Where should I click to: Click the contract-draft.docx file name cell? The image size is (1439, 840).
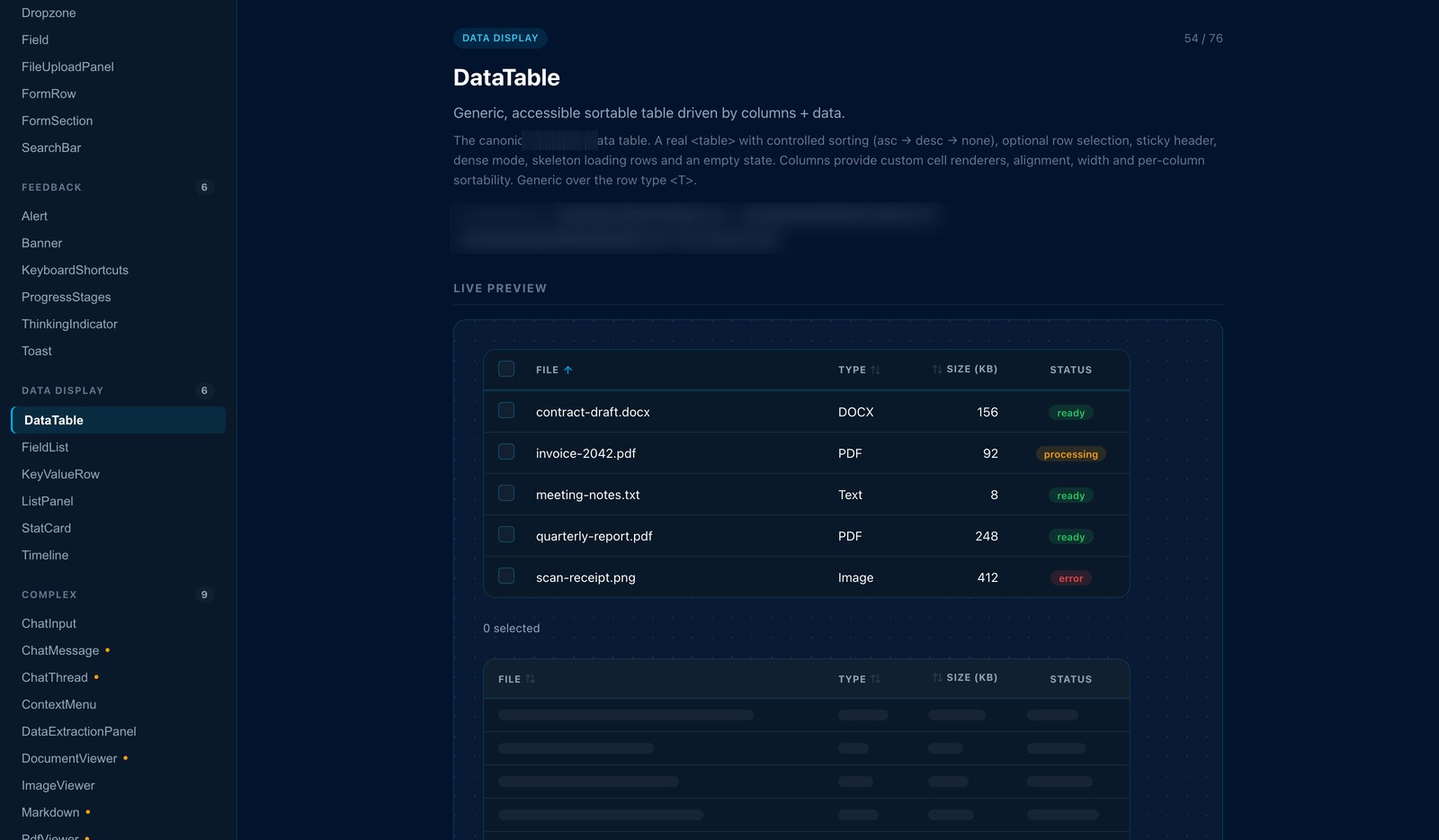(593, 412)
